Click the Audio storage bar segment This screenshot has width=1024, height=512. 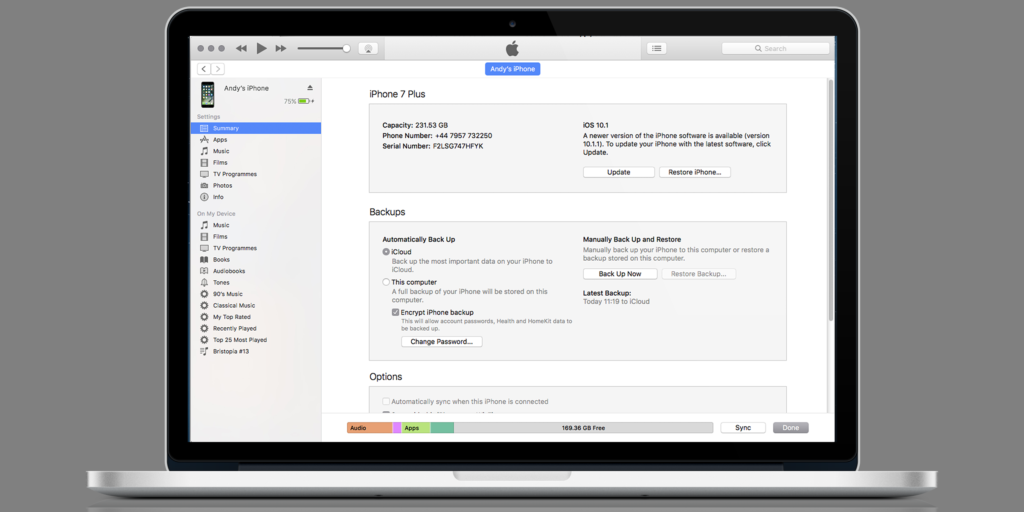370,428
